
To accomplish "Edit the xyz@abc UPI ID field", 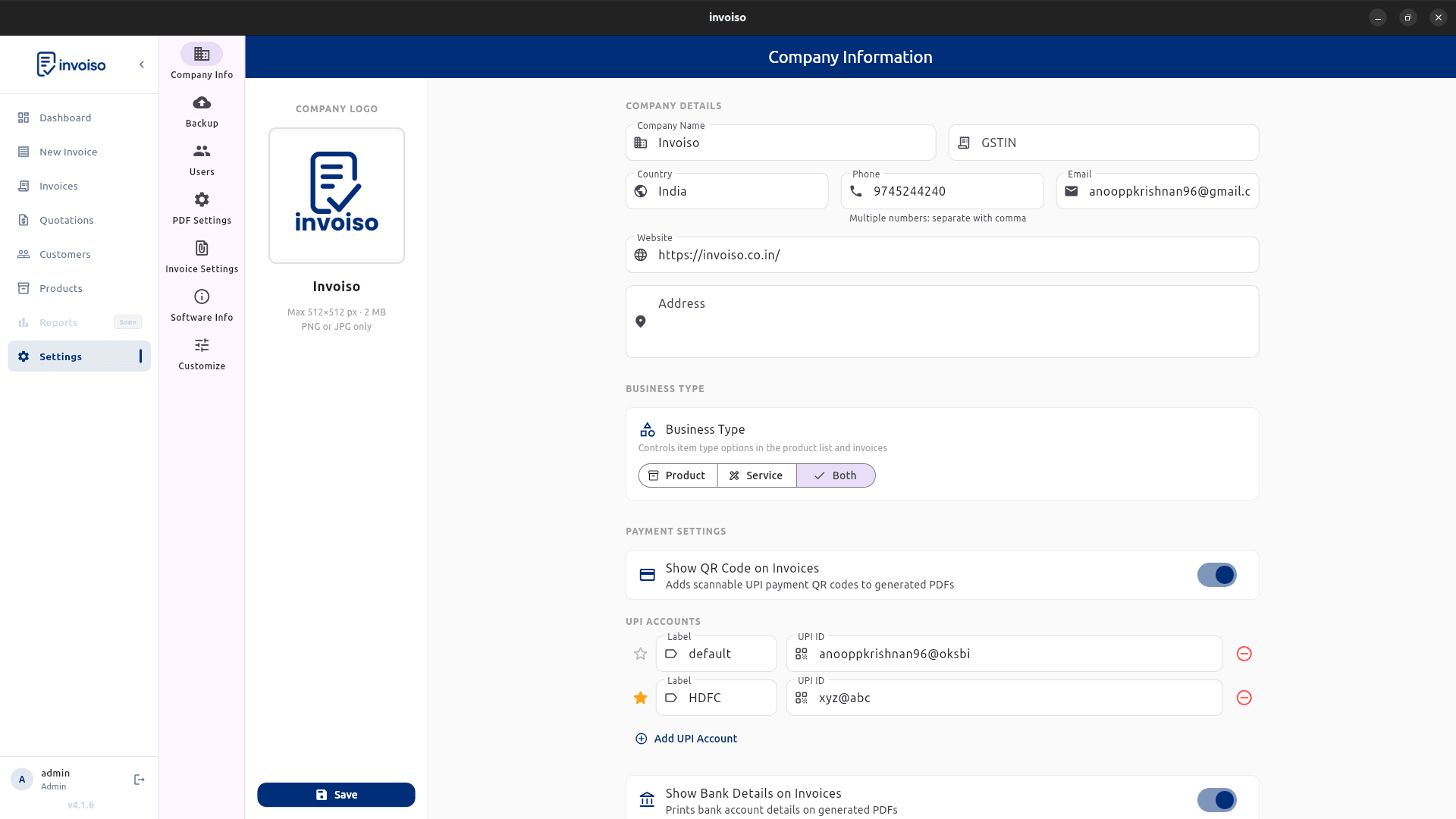I will (1004, 698).
